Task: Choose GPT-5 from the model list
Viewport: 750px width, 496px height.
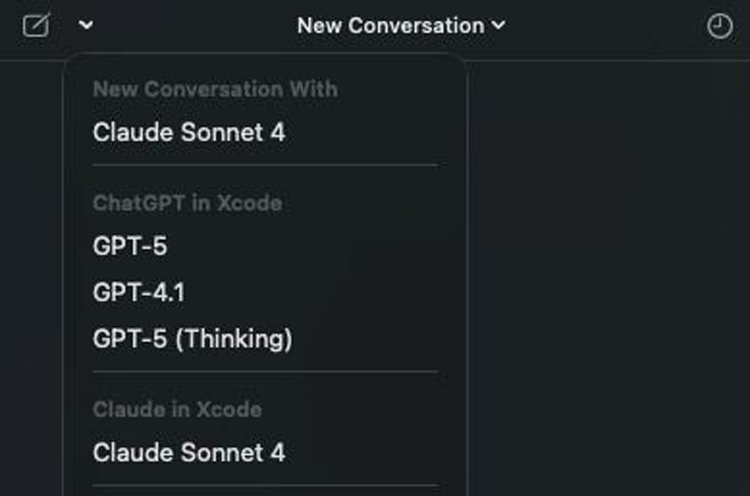Action: (x=130, y=246)
